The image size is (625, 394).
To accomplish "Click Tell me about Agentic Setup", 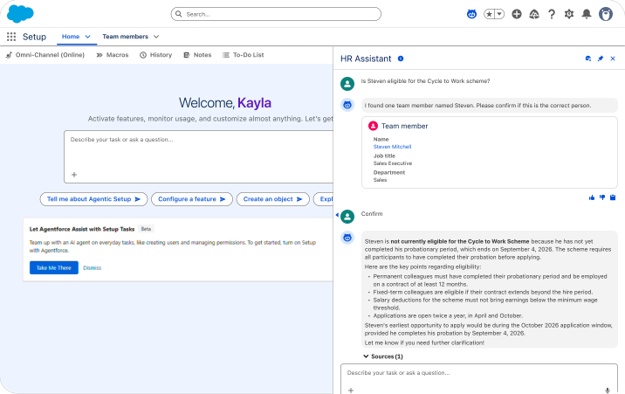I will (94, 199).
